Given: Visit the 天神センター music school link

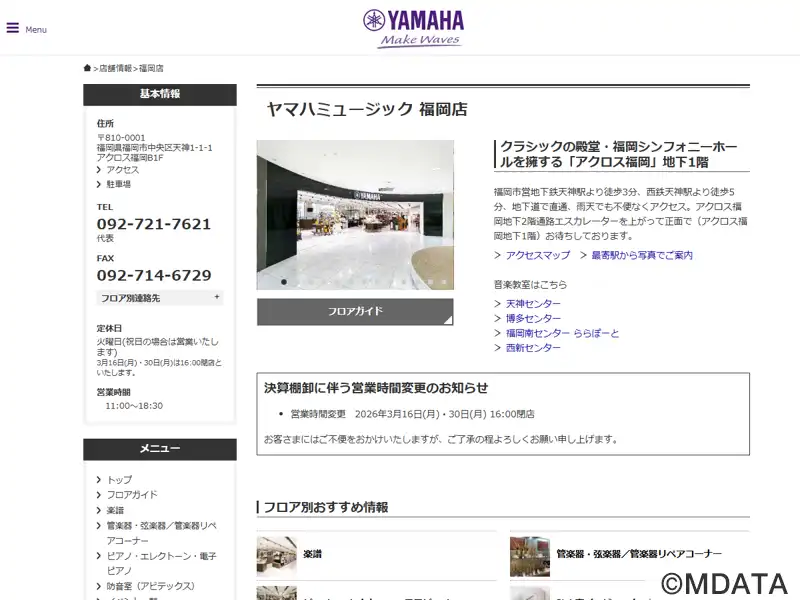Looking at the screenshot, I should coord(533,304).
